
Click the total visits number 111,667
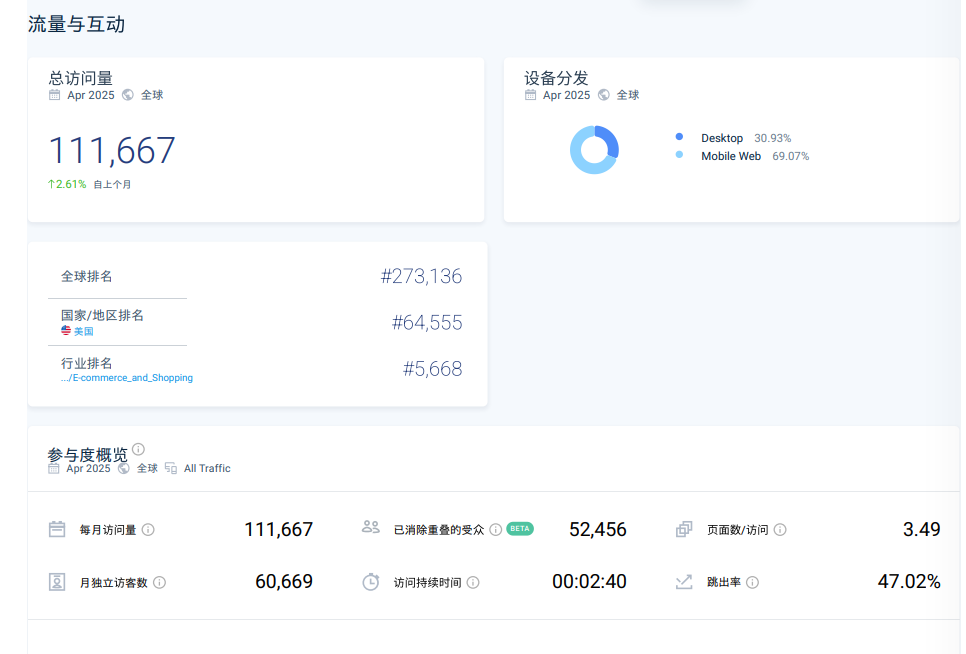coord(112,151)
